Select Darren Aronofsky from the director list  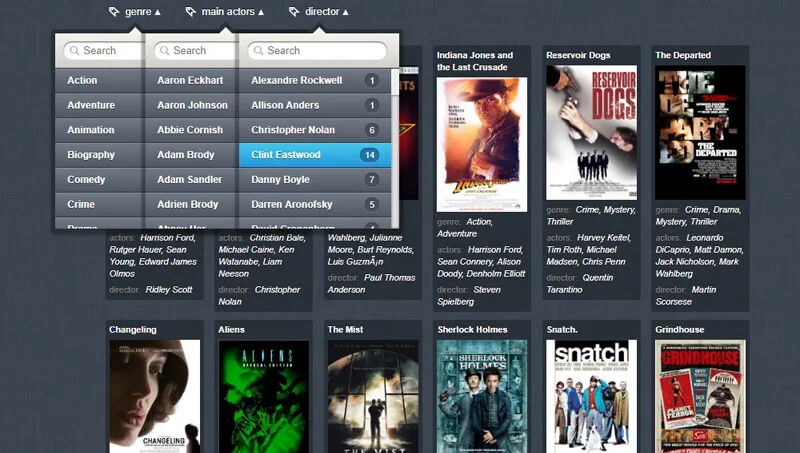(x=292, y=204)
